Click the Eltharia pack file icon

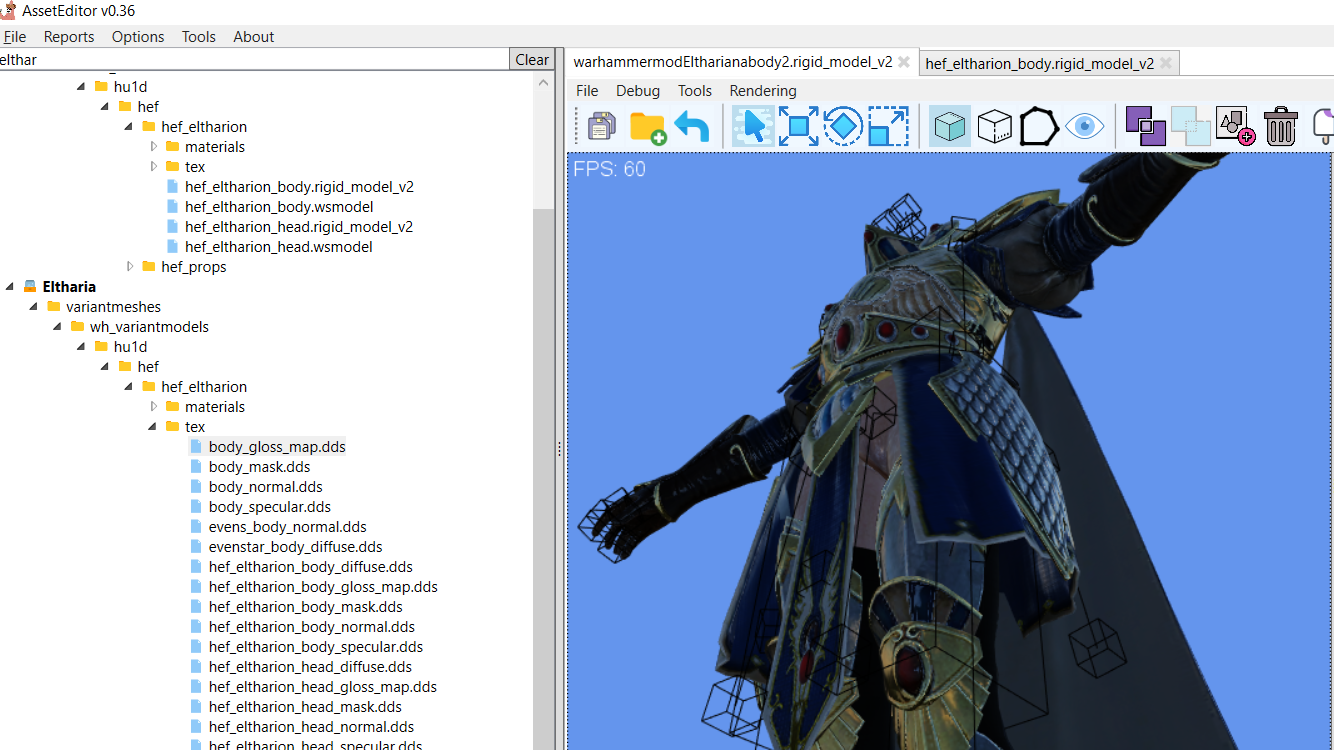(x=30, y=286)
